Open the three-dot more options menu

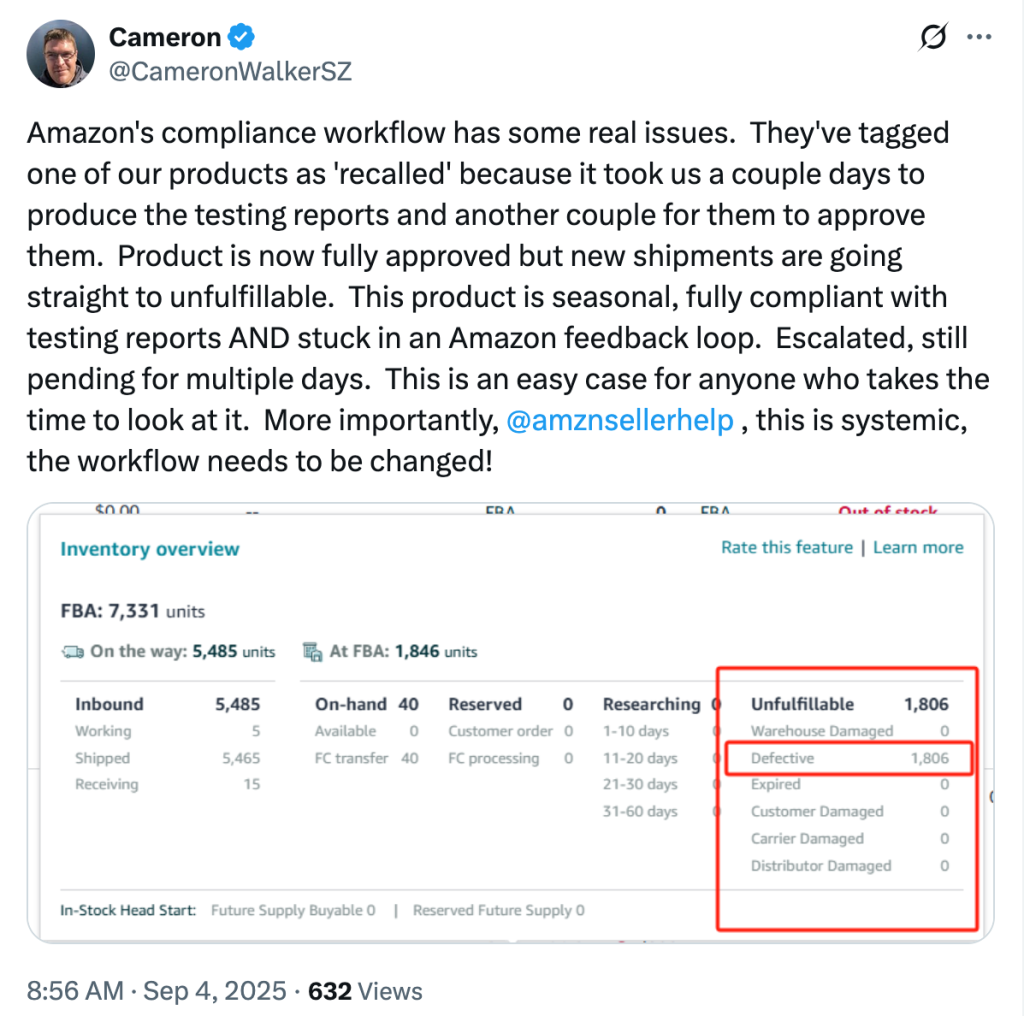pos(979,37)
